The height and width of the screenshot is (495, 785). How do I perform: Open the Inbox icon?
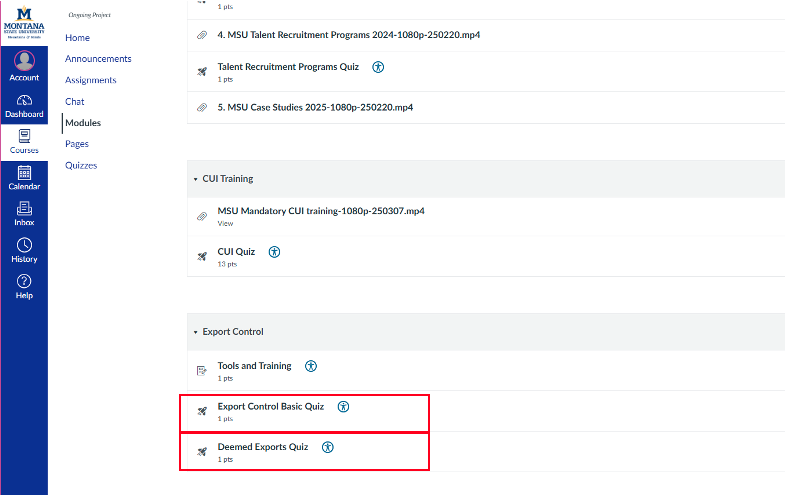click(x=24, y=208)
